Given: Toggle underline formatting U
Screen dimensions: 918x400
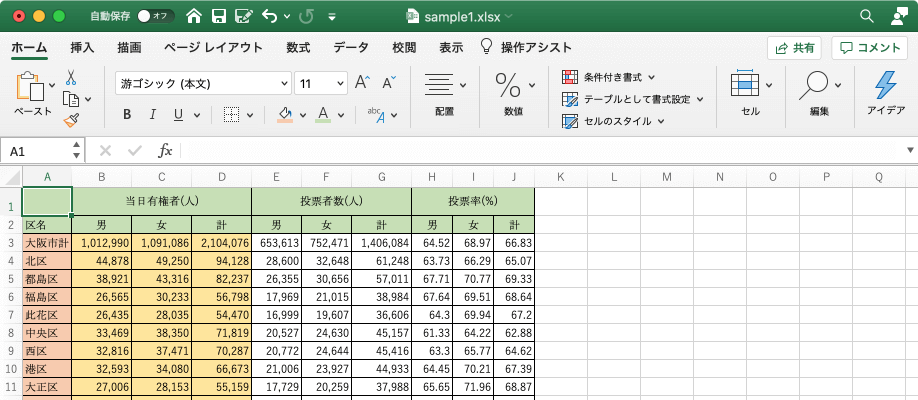Looking at the screenshot, I should point(179,114).
